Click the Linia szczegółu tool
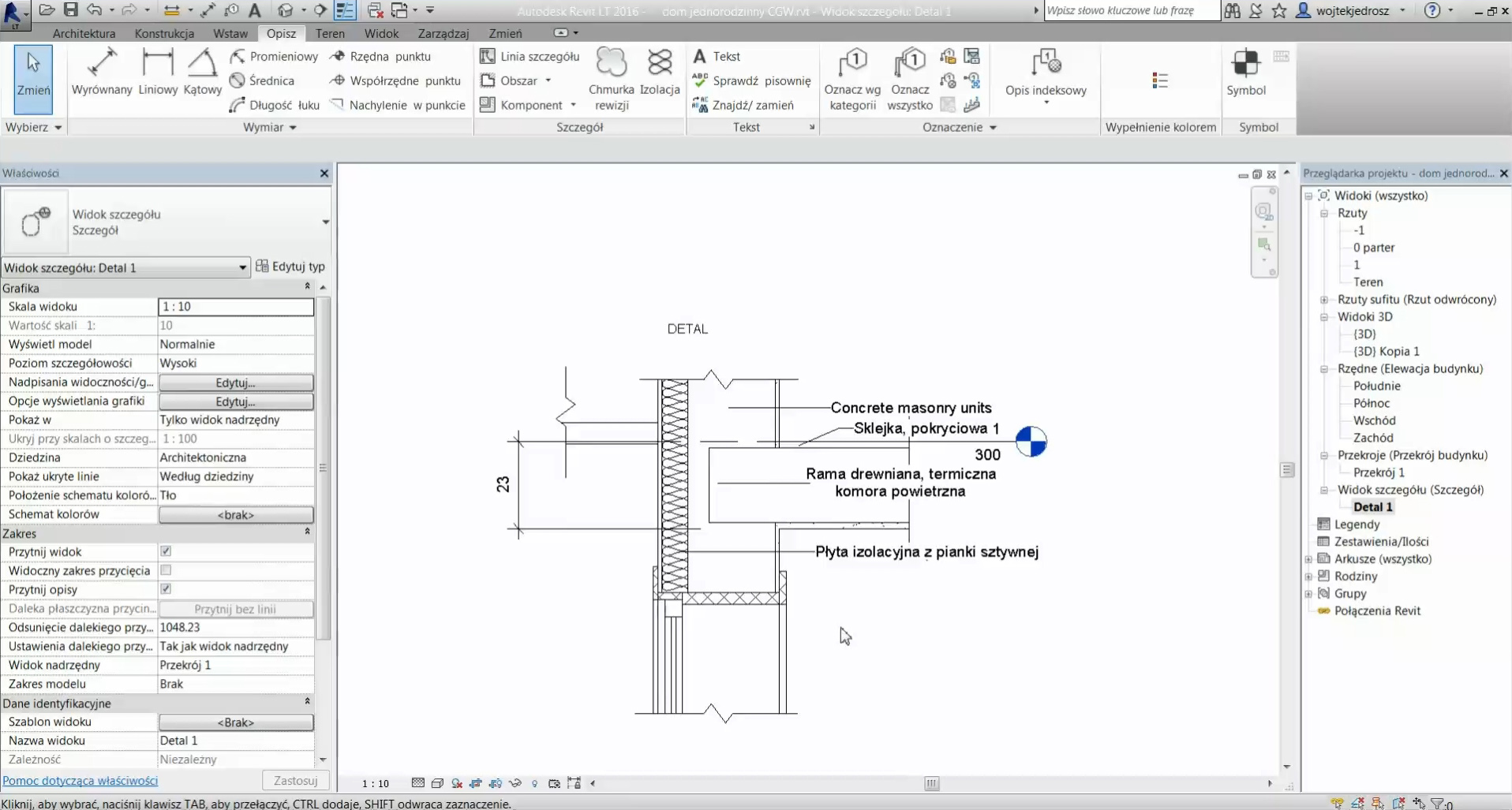The width and height of the screenshot is (1512, 810). pos(530,57)
